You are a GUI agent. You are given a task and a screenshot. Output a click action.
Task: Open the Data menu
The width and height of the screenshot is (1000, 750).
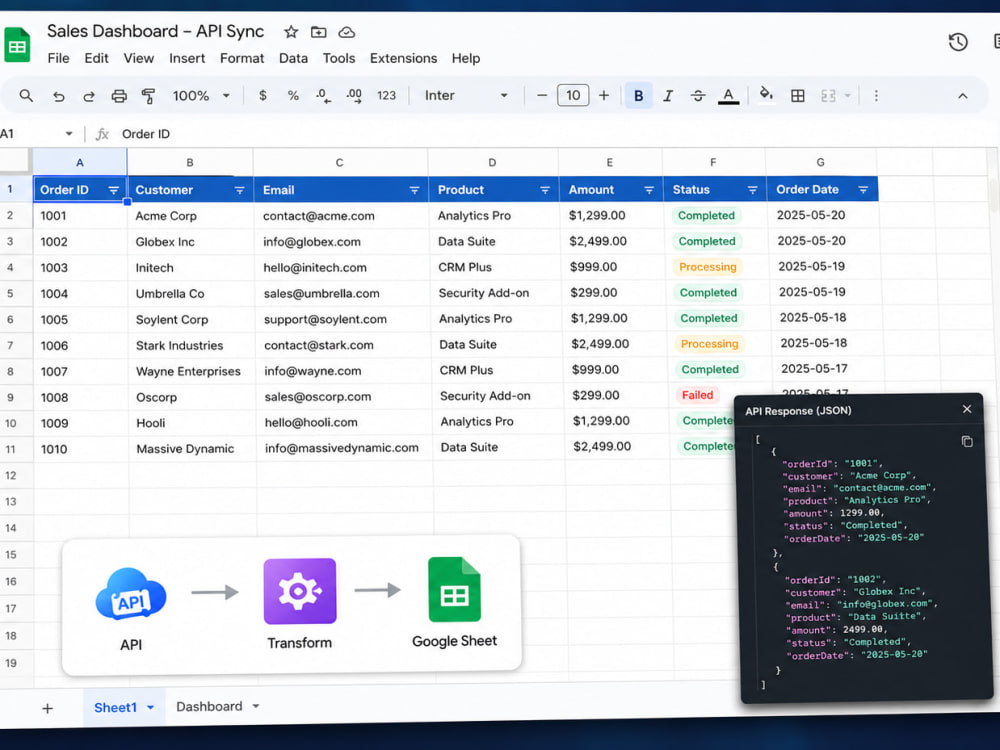(x=293, y=58)
